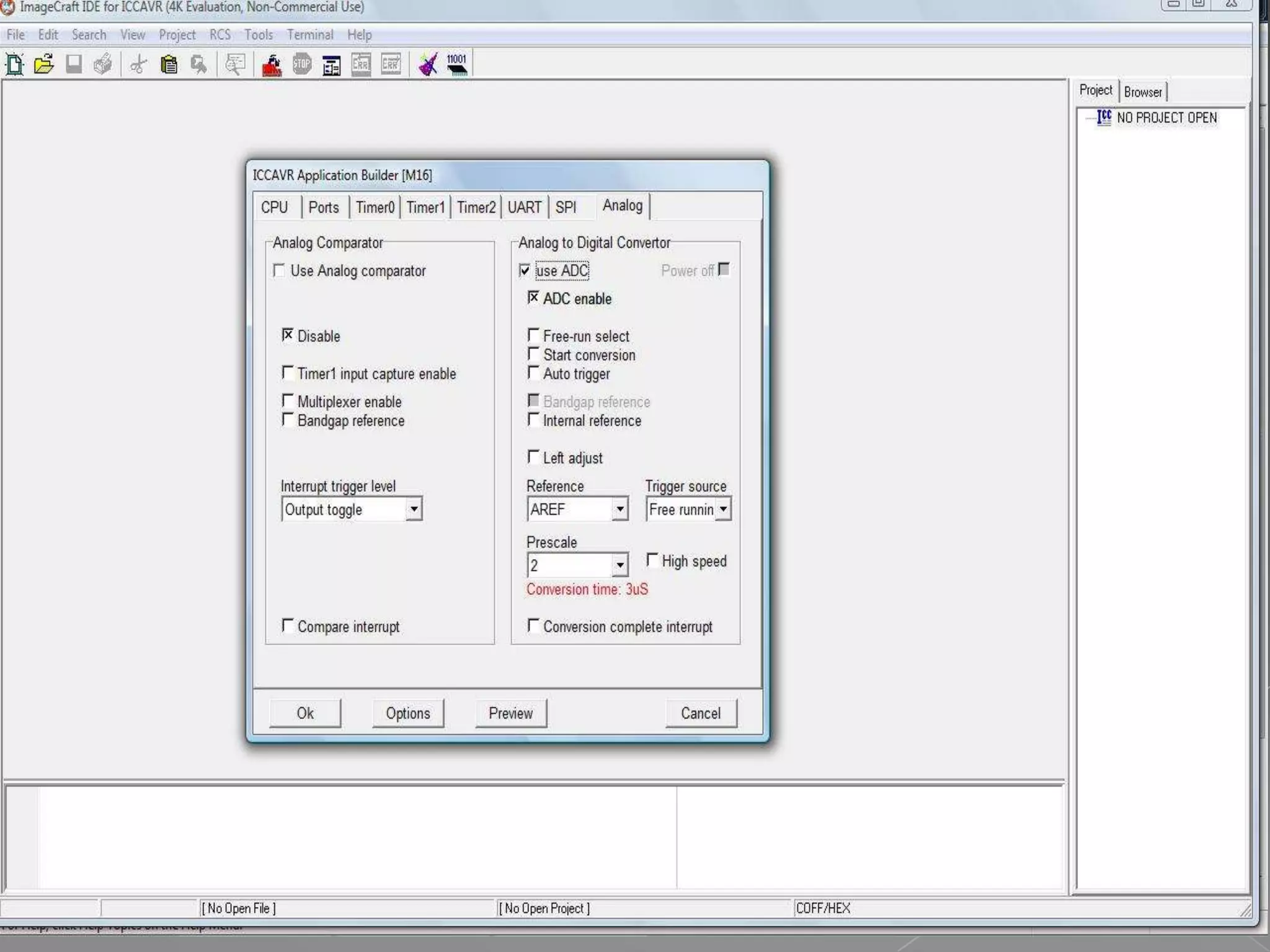The image size is (1270, 952).
Task: Tick the Internal reference checkbox
Action: point(533,420)
